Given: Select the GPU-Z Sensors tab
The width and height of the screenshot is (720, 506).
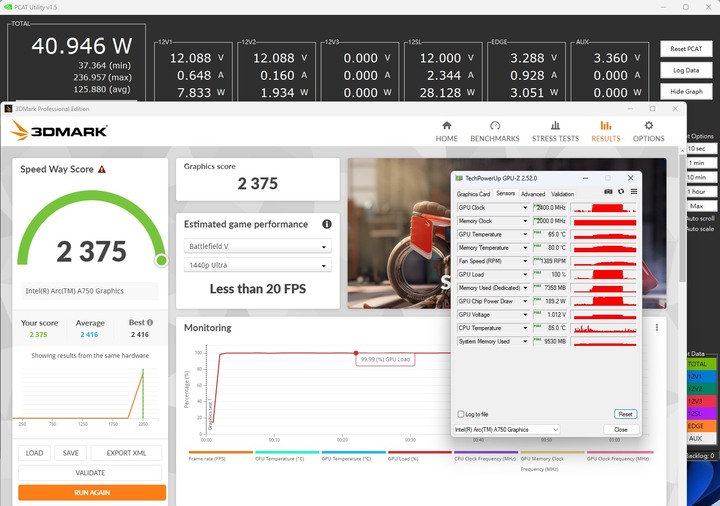Looking at the screenshot, I should [505, 193].
